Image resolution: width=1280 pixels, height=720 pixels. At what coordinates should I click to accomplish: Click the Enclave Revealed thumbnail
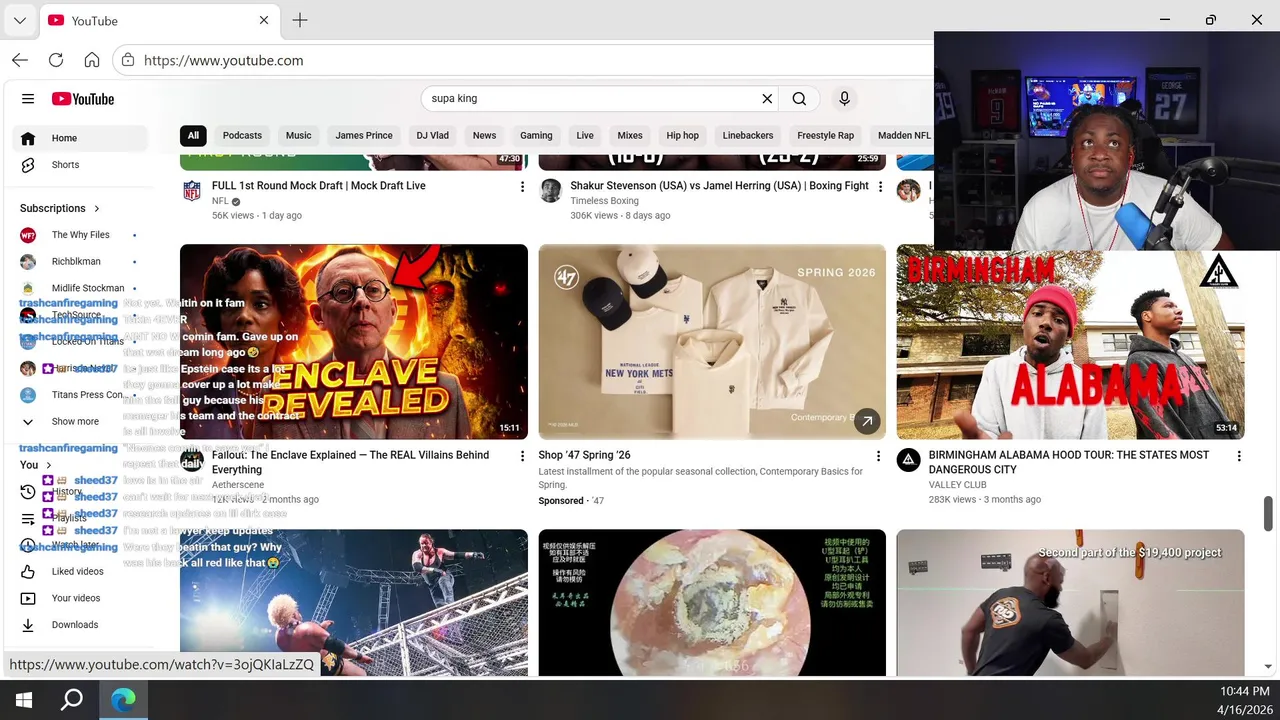[x=354, y=342]
